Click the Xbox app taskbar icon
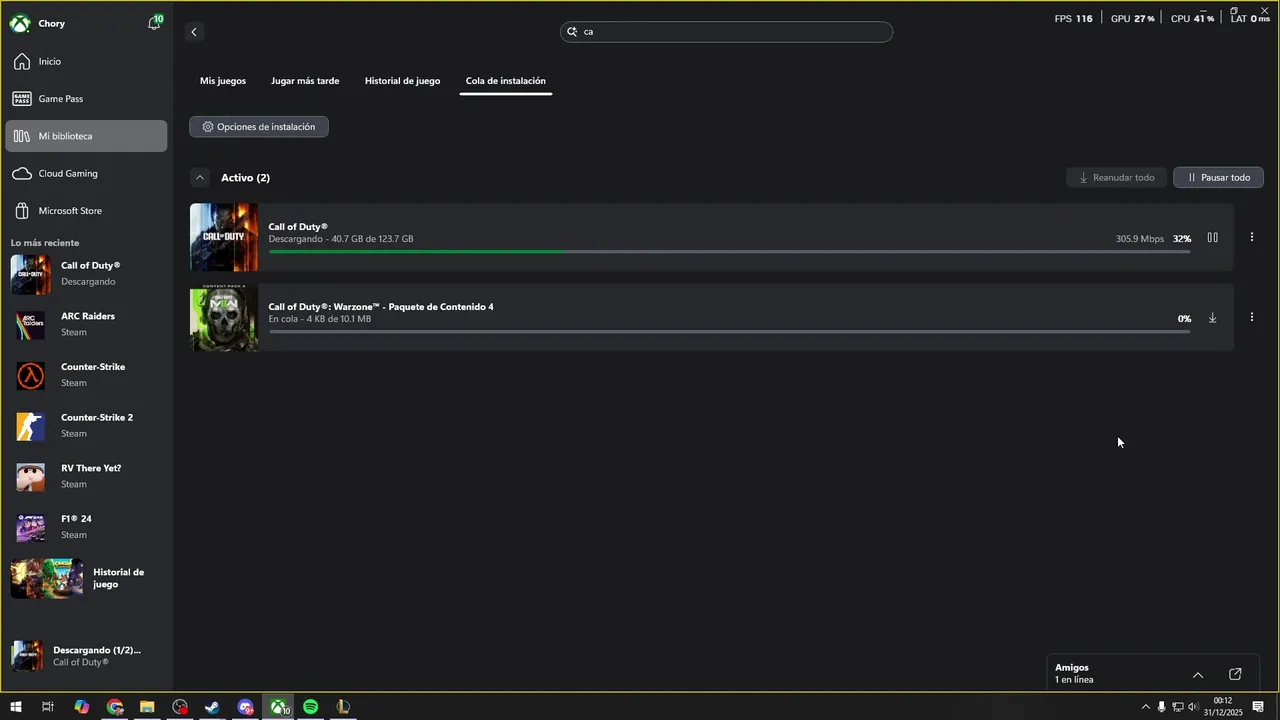The height and width of the screenshot is (720, 1280). click(279, 707)
